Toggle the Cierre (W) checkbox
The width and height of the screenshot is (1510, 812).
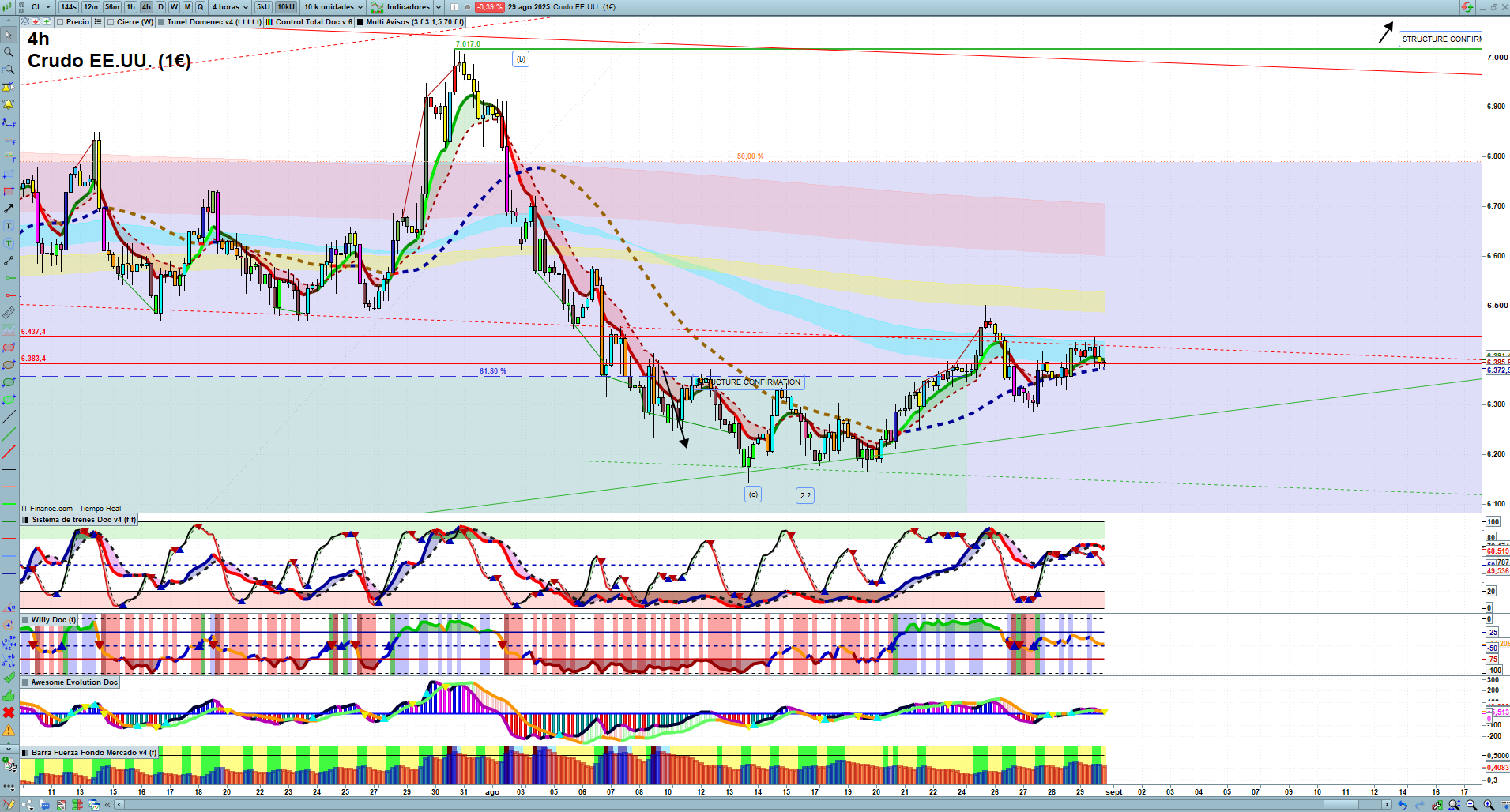[111, 22]
